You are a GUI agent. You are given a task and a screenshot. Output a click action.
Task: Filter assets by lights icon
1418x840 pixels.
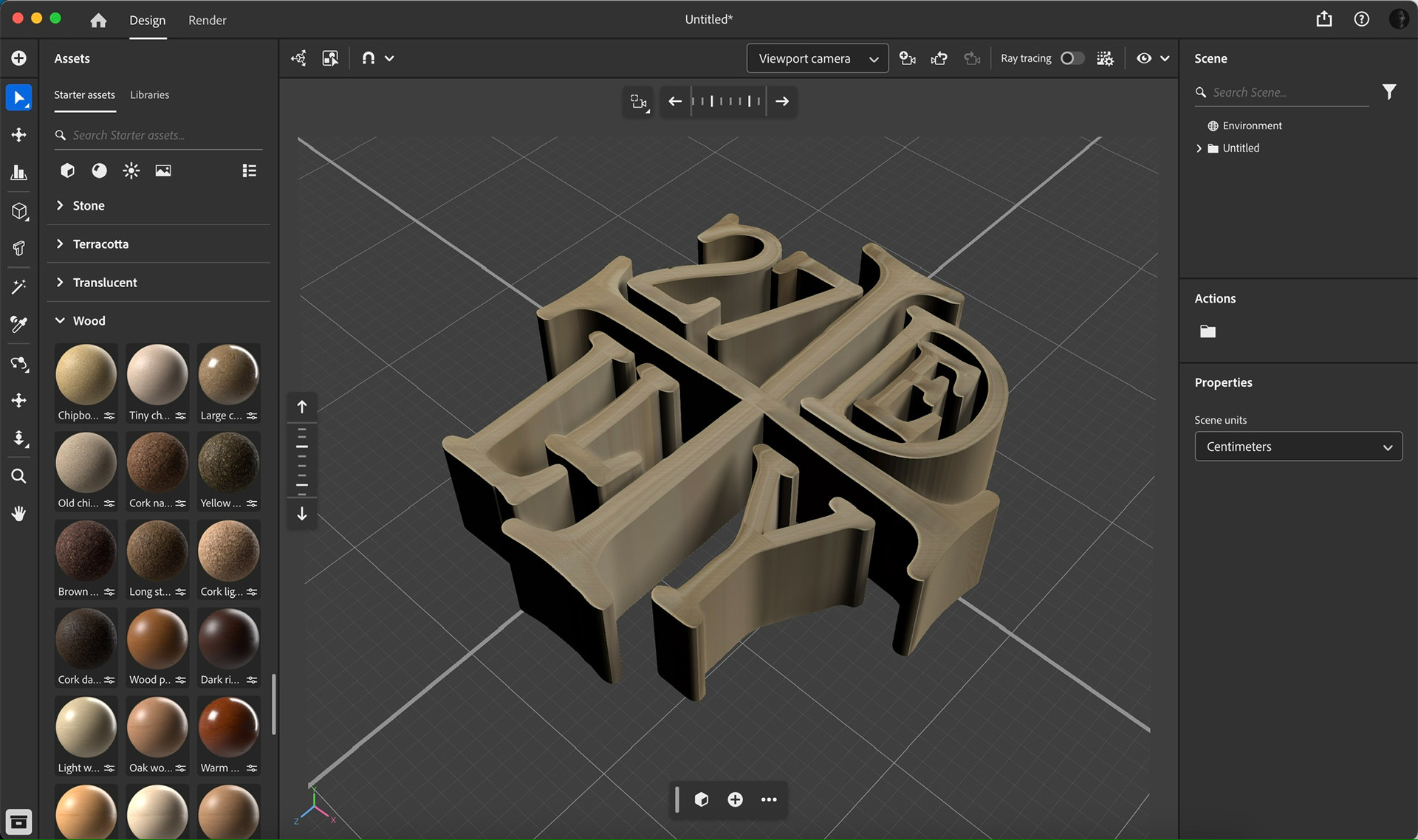pos(131,171)
